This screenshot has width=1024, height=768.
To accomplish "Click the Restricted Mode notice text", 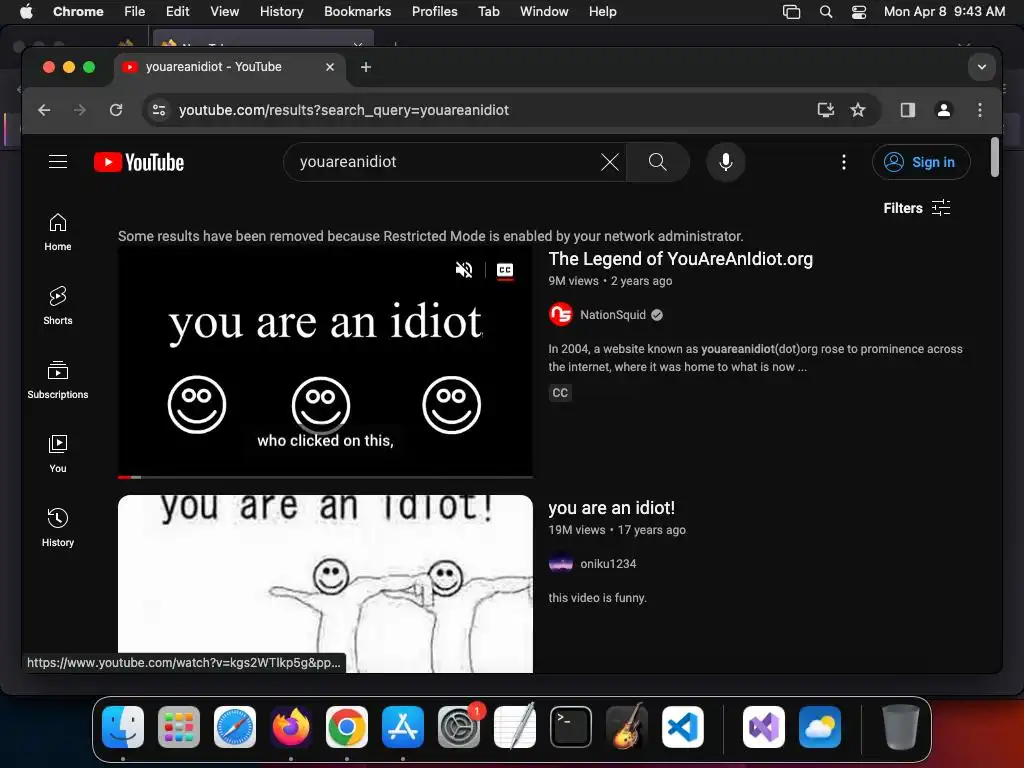I will (x=430, y=236).
